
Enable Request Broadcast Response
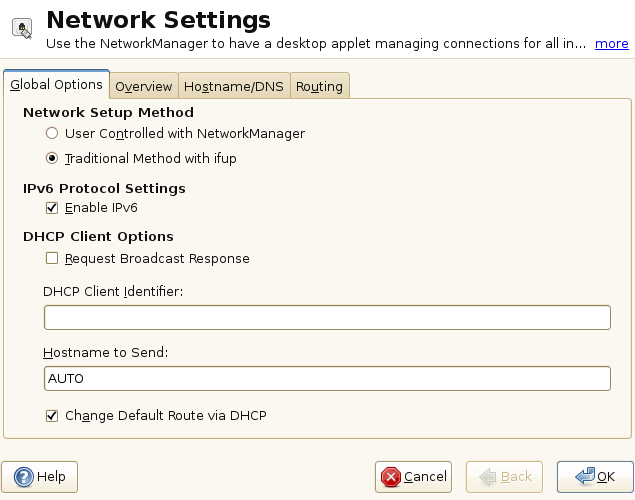coord(52,258)
